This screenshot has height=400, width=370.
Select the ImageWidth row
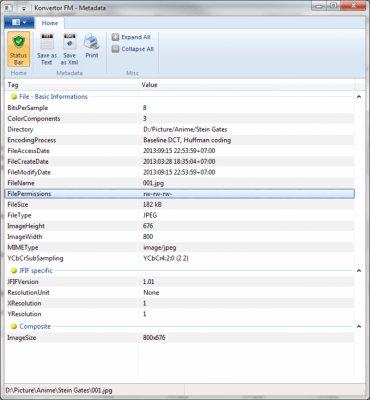coord(179,237)
